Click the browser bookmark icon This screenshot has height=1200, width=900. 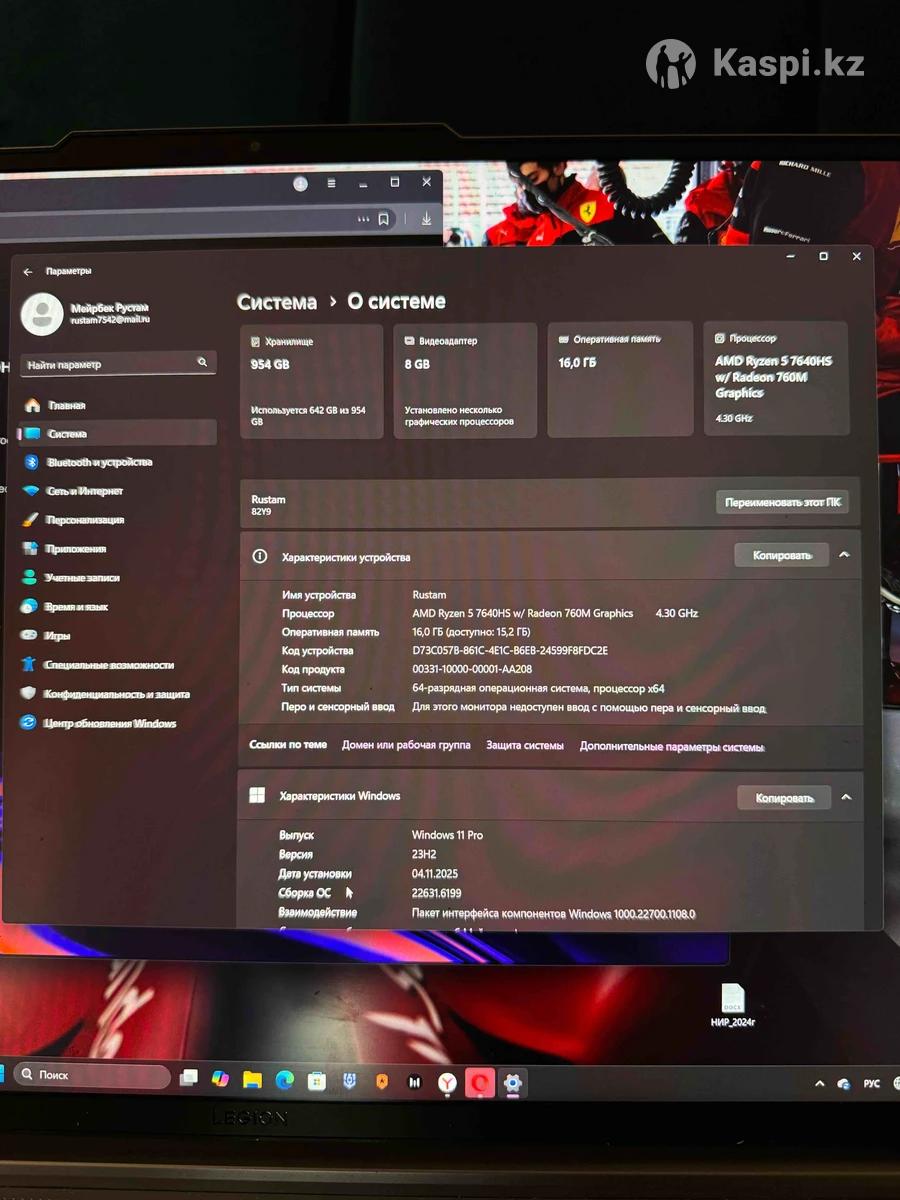[383, 219]
